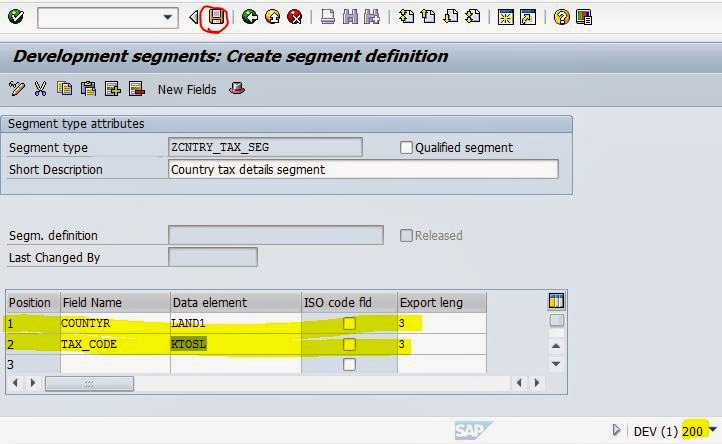Open the command field dropdown arrow

[x=168, y=17]
